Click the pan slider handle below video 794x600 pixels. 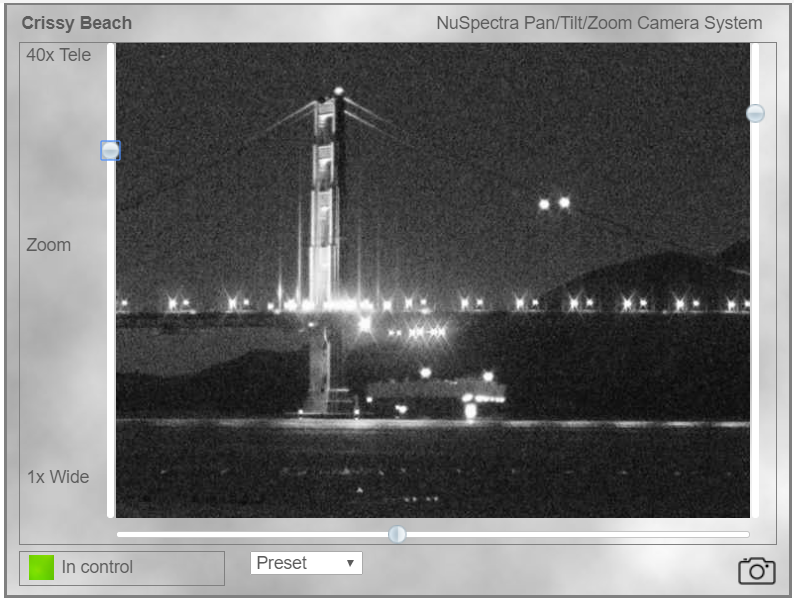(397, 534)
